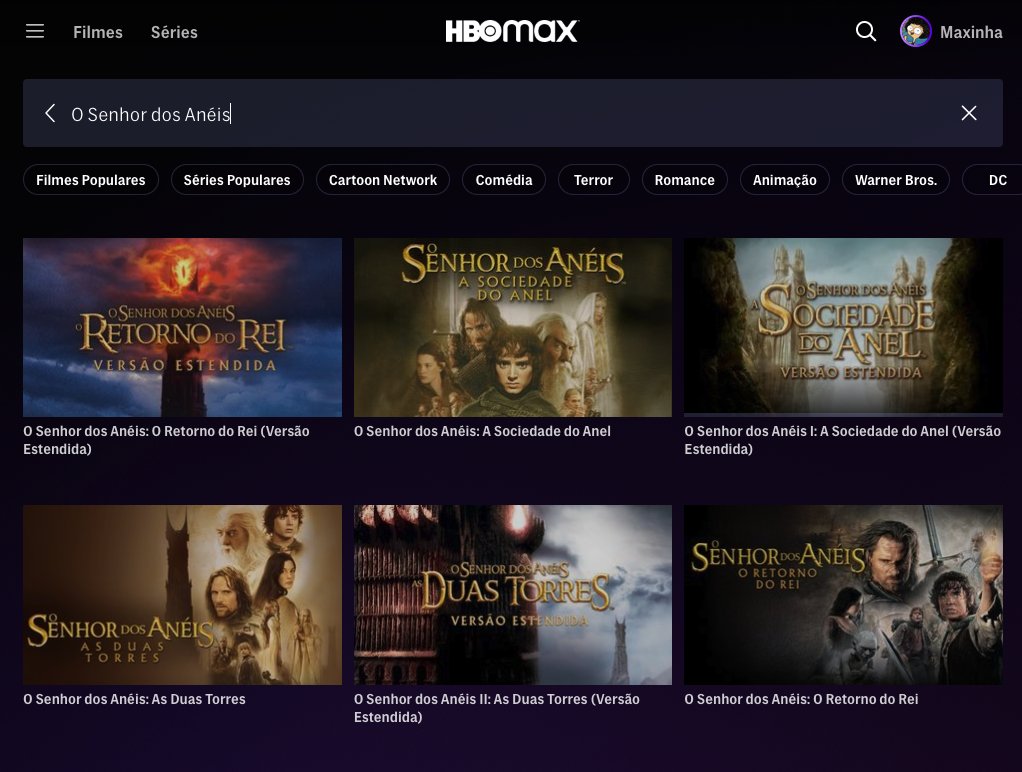Click title text O Senhor dos Anéis: A Sociedade do Anel
This screenshot has height=772, width=1022.
(482, 431)
